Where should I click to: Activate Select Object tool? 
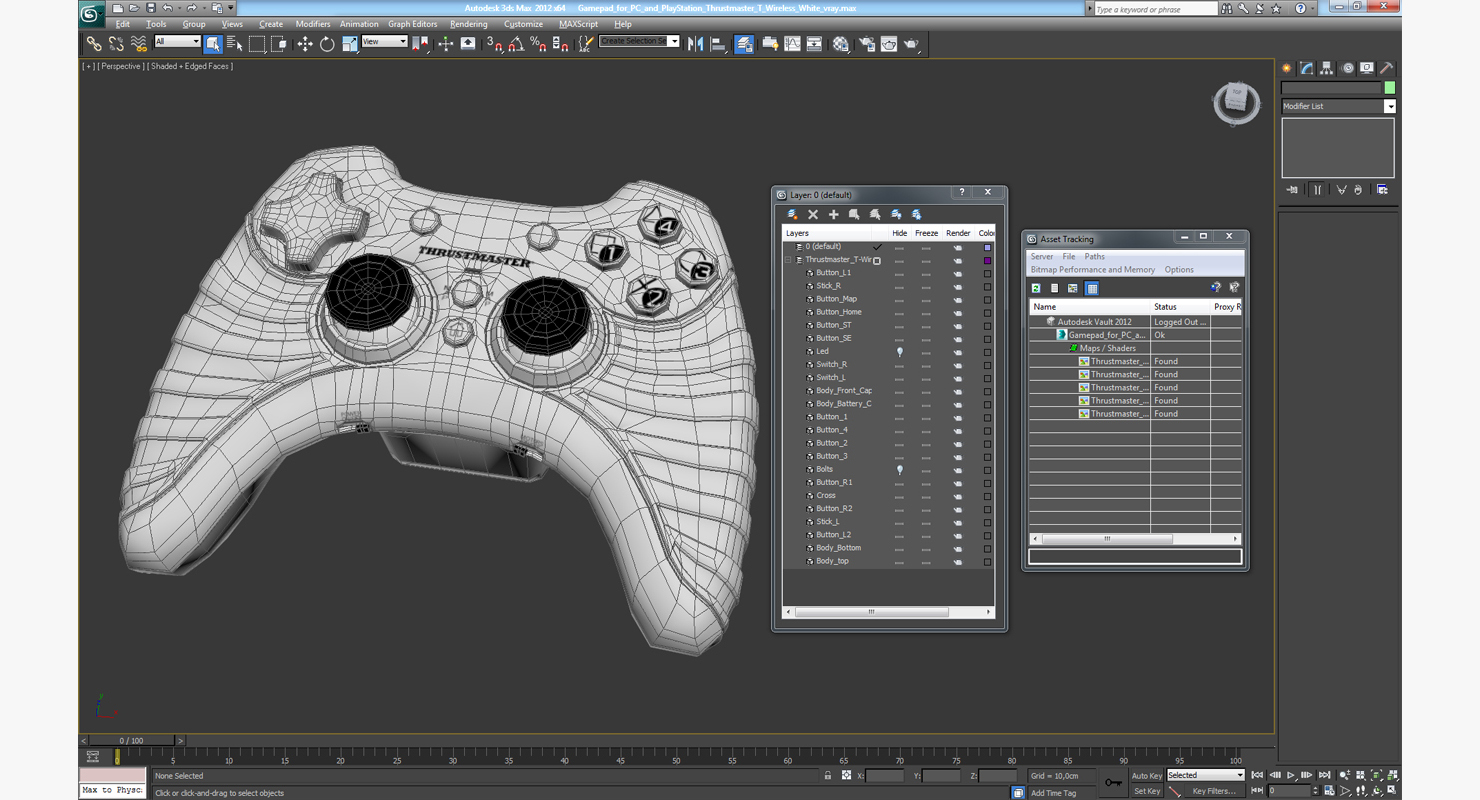click(213, 44)
